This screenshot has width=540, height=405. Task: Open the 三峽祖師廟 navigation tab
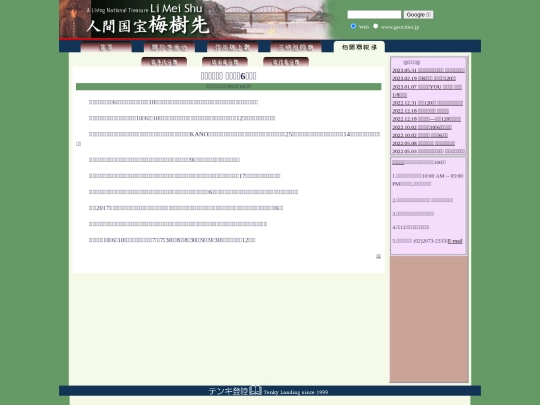[x=296, y=47]
